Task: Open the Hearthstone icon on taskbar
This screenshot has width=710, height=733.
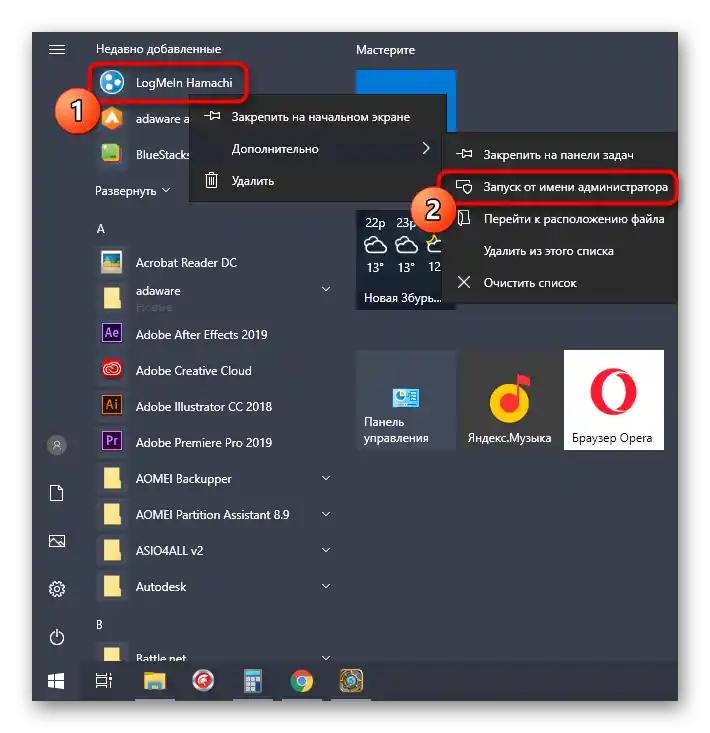Action: coord(351,681)
